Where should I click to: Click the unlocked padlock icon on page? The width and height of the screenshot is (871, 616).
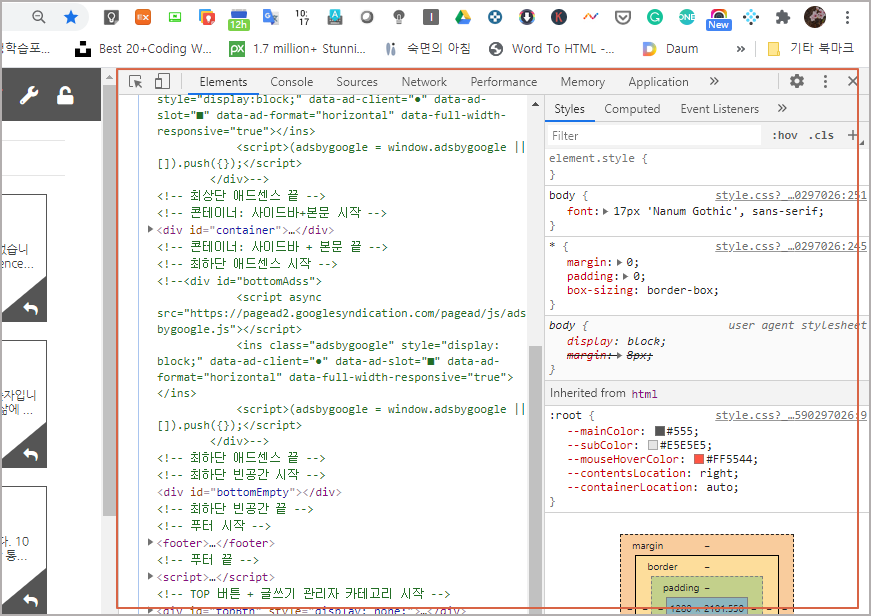coord(65,96)
